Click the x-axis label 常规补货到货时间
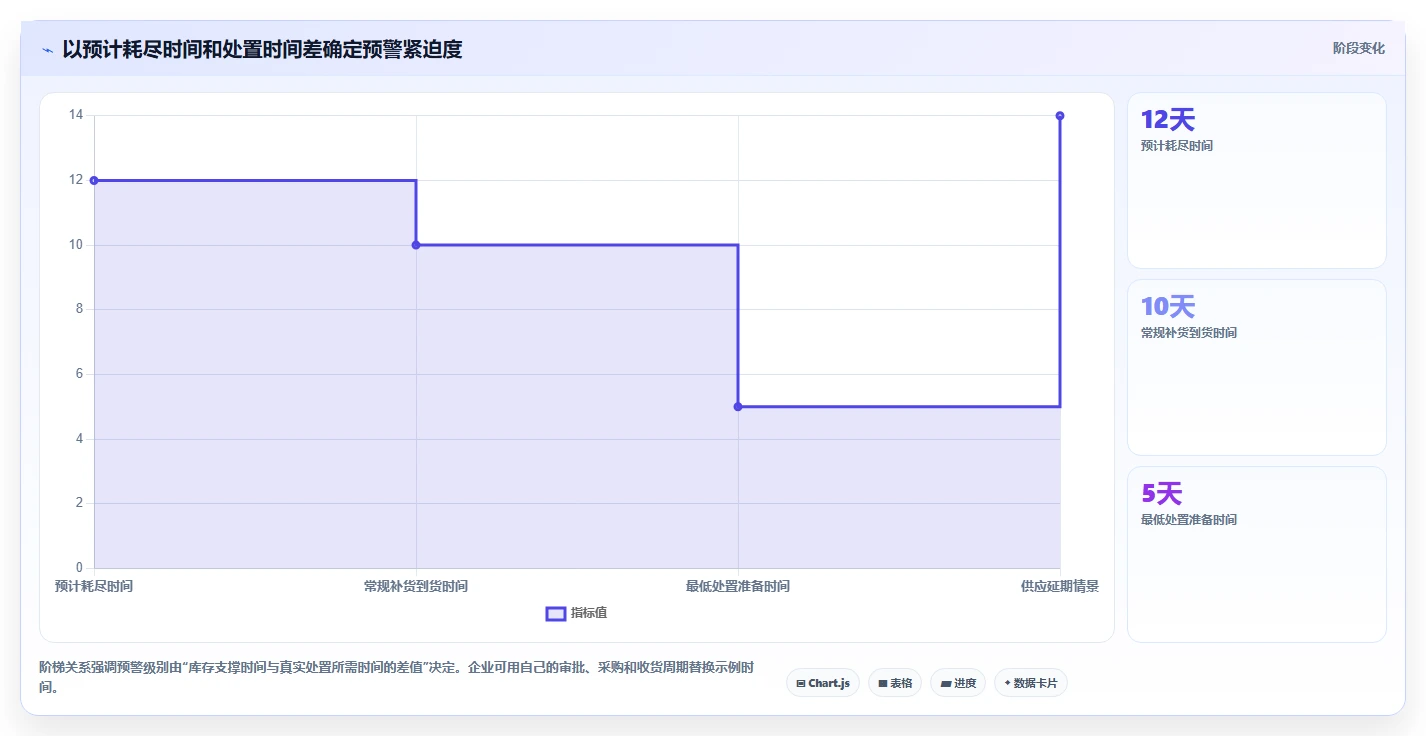This screenshot has width=1426, height=736. tap(416, 586)
